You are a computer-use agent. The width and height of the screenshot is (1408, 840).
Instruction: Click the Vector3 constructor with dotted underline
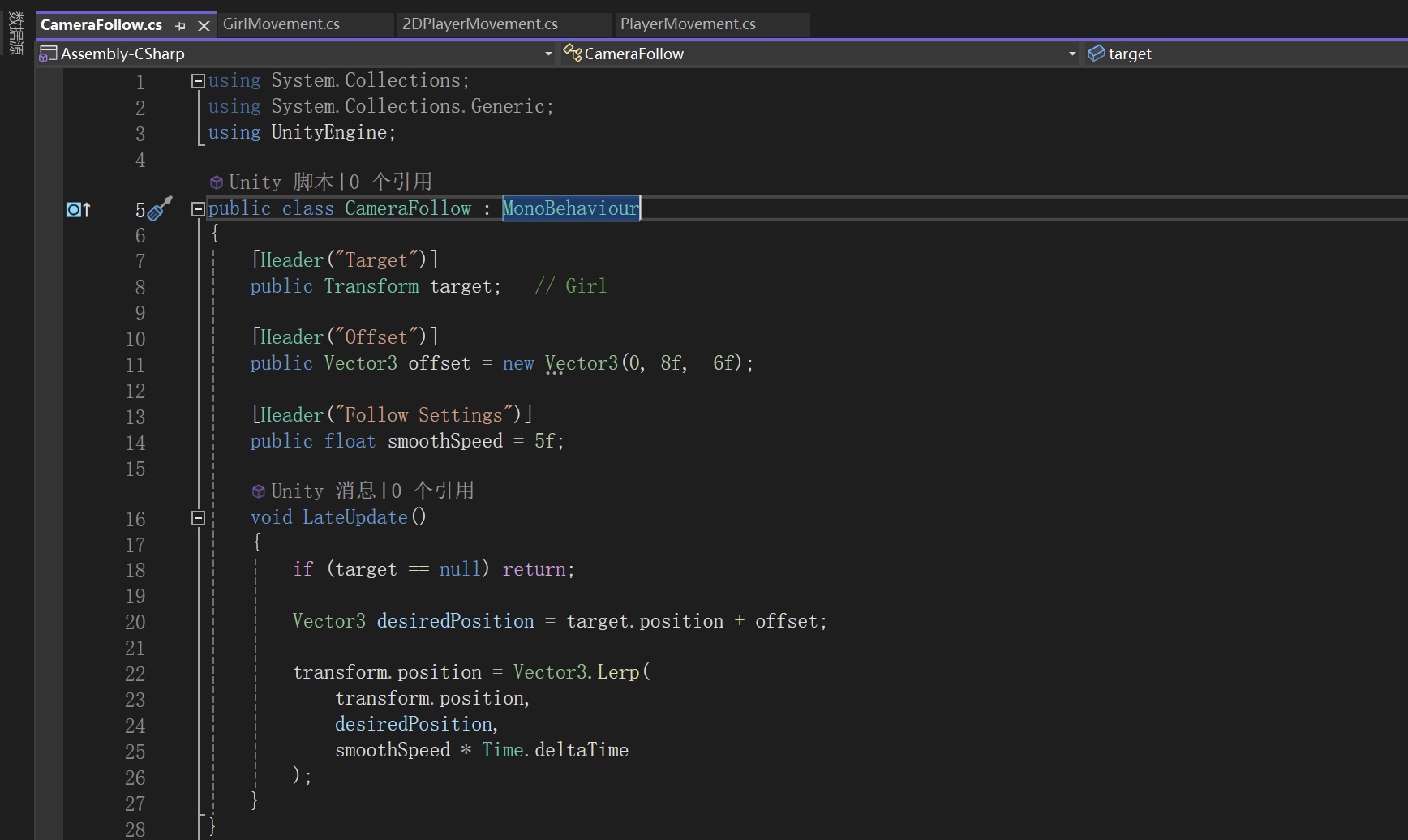click(582, 363)
